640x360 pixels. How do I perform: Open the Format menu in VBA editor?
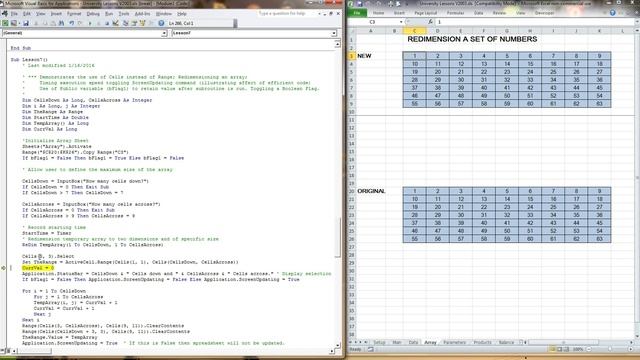click(x=74, y=14)
